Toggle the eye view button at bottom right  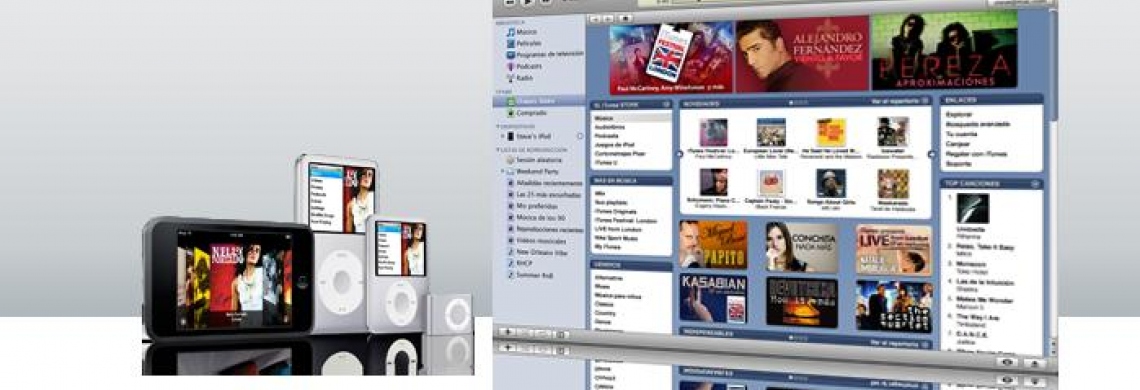(x=1008, y=362)
